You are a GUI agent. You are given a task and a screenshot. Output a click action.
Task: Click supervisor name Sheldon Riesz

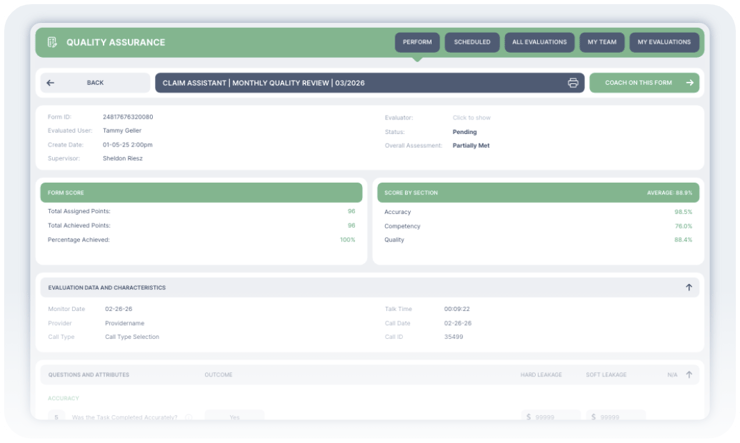123,159
